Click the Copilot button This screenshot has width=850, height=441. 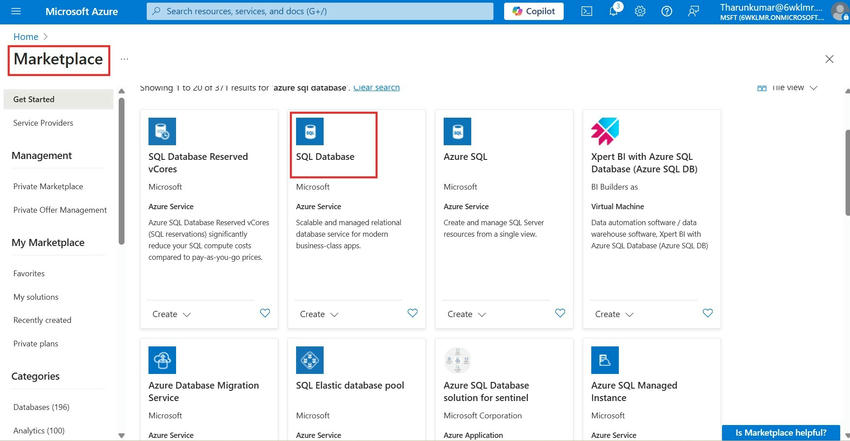(x=533, y=11)
